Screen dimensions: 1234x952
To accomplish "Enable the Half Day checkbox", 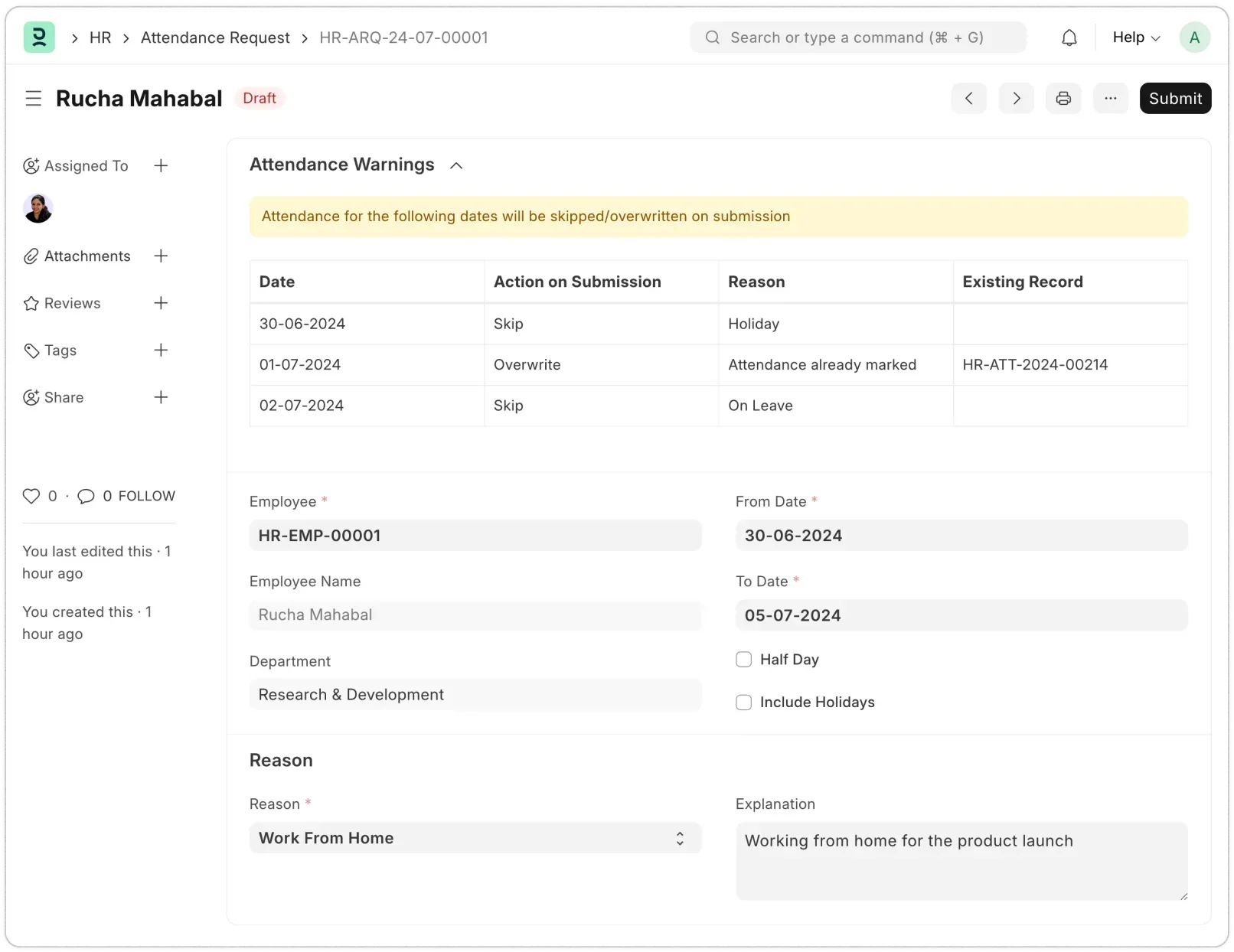I will [743, 659].
